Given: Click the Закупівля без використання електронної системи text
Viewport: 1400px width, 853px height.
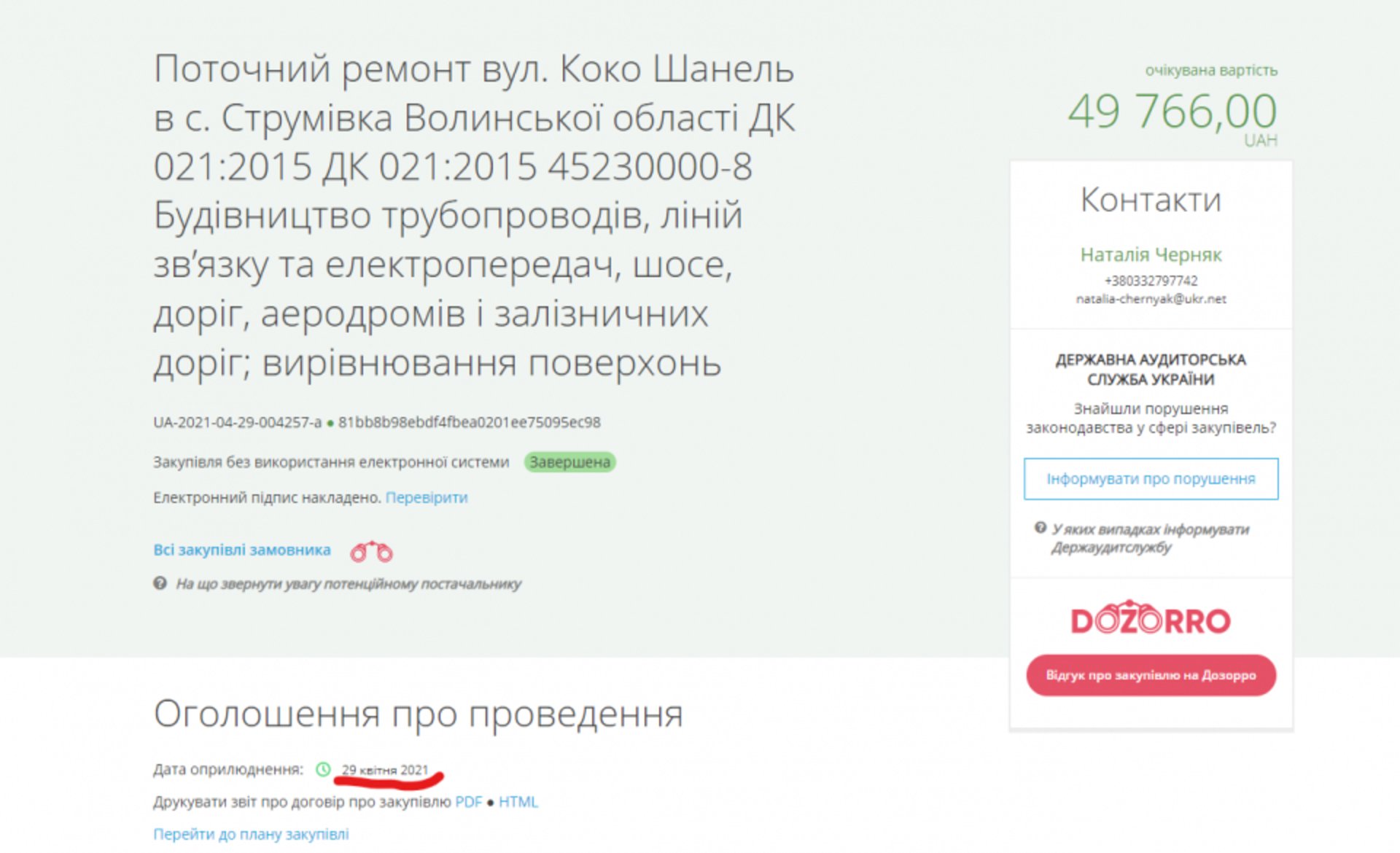Looking at the screenshot, I should pos(331,462).
